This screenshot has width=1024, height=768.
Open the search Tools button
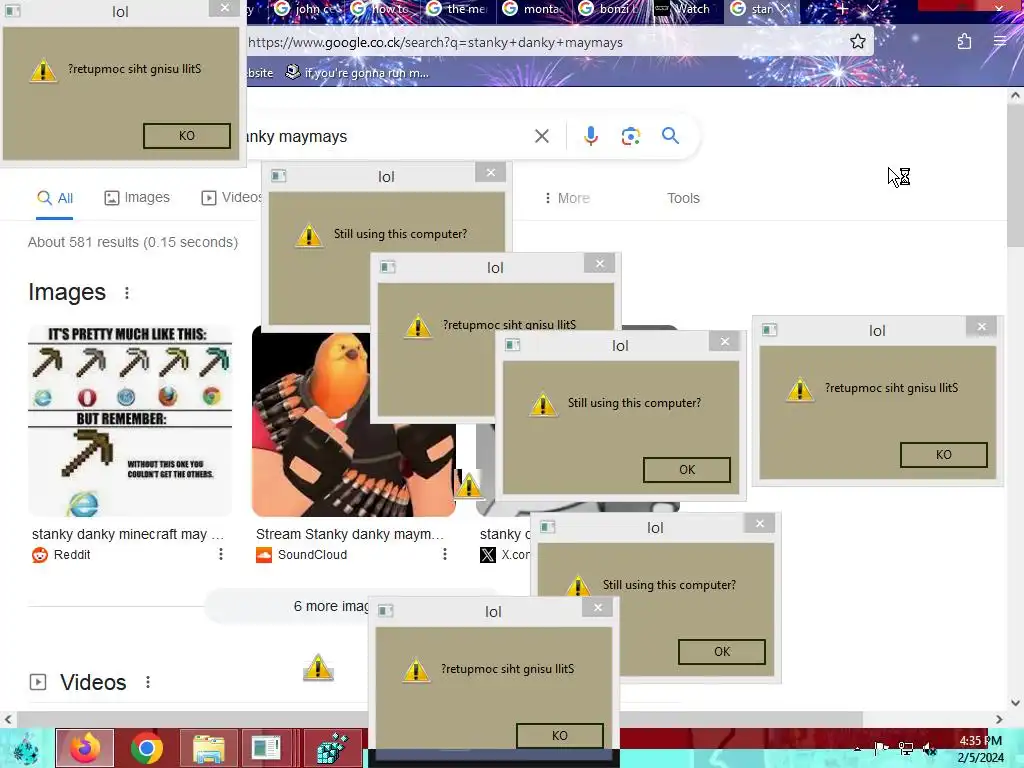pos(683,198)
